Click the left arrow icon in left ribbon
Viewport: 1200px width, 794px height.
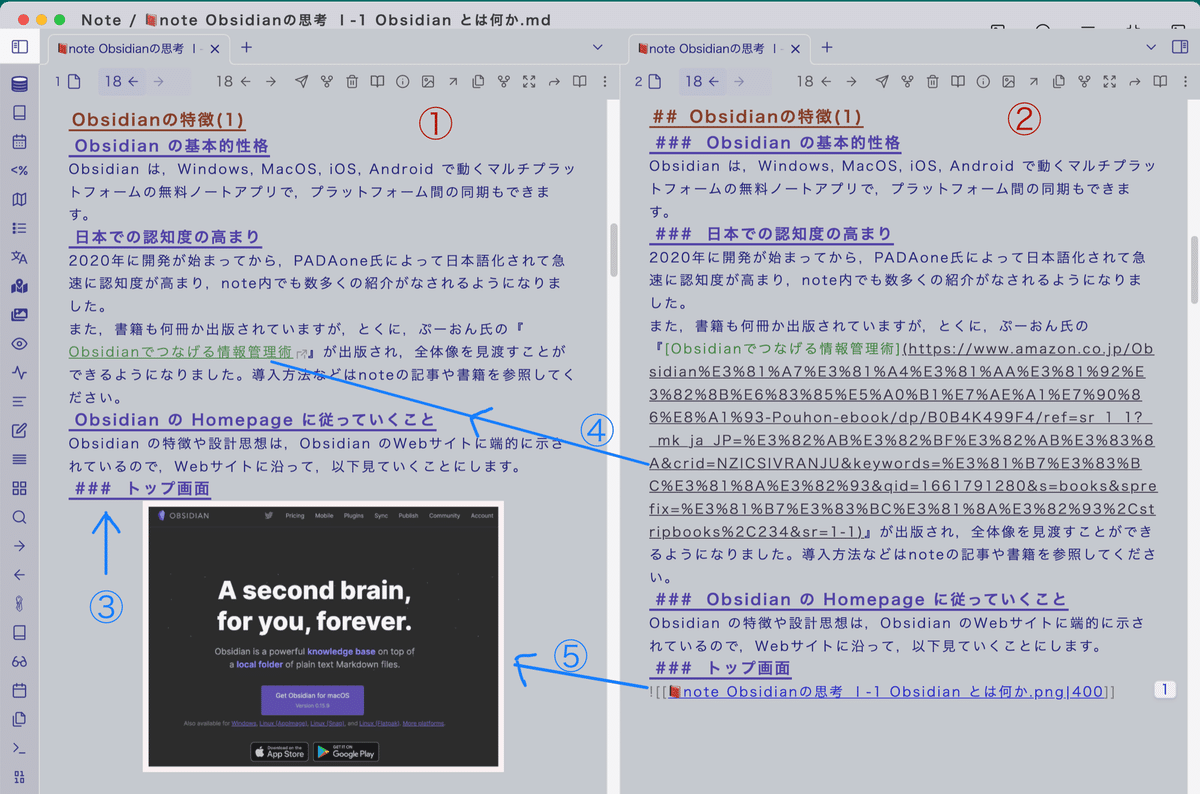coord(19,575)
